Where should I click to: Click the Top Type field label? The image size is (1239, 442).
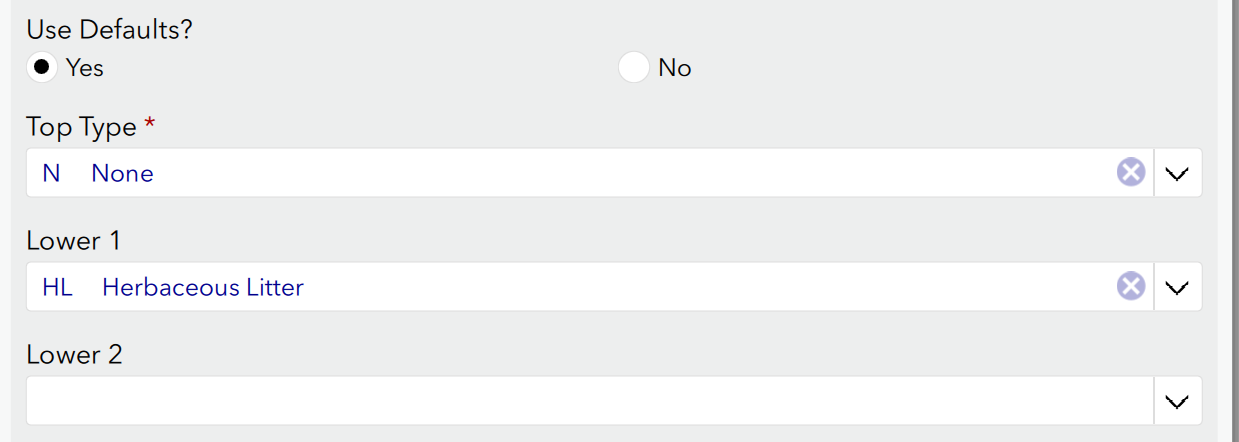(x=81, y=128)
